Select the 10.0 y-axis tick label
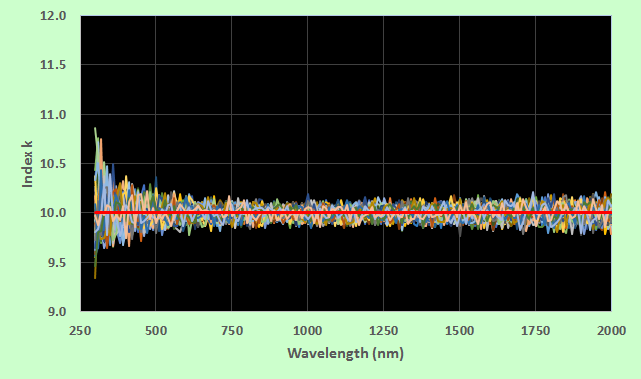Image resolution: width=641 pixels, height=379 pixels. tap(53, 213)
